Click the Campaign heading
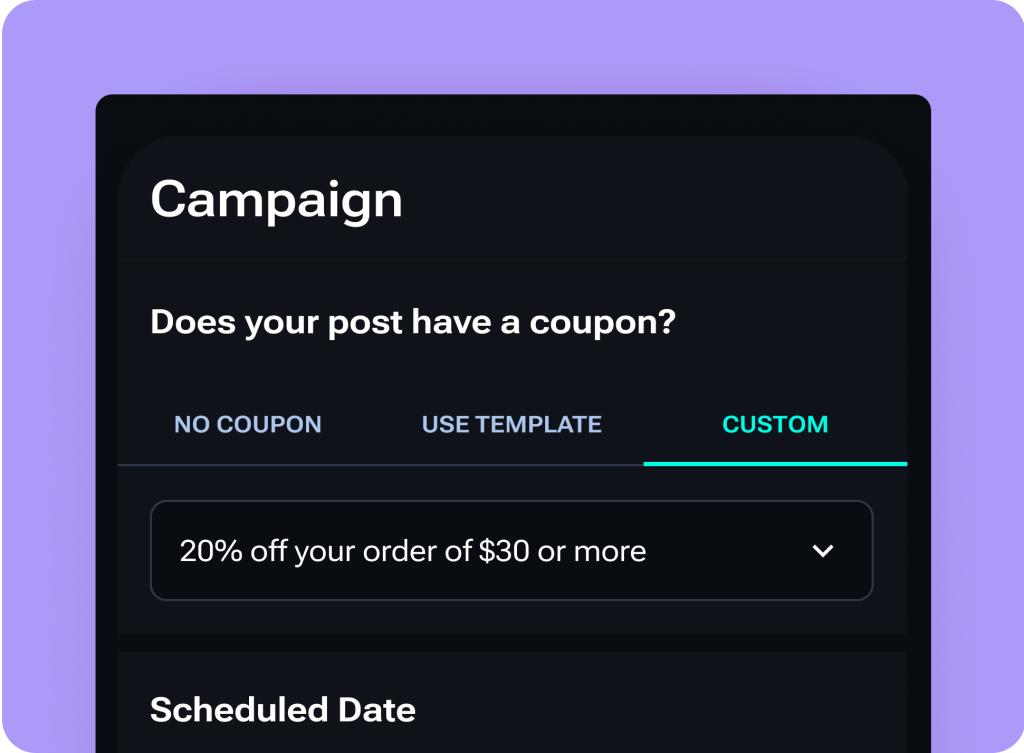This screenshot has width=1024, height=753. coord(276,199)
